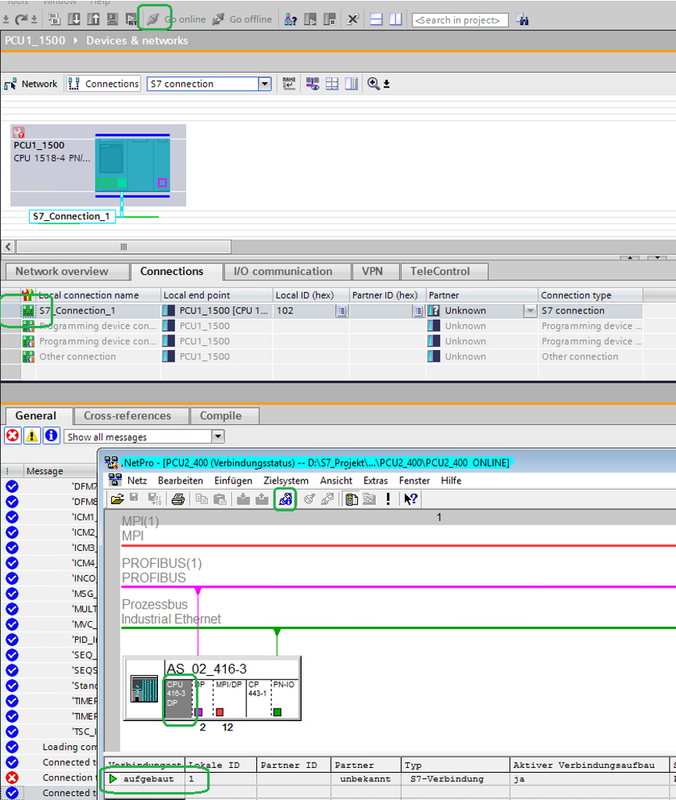
Task: Open the Hilfe menu in NetPro
Action: [451, 481]
